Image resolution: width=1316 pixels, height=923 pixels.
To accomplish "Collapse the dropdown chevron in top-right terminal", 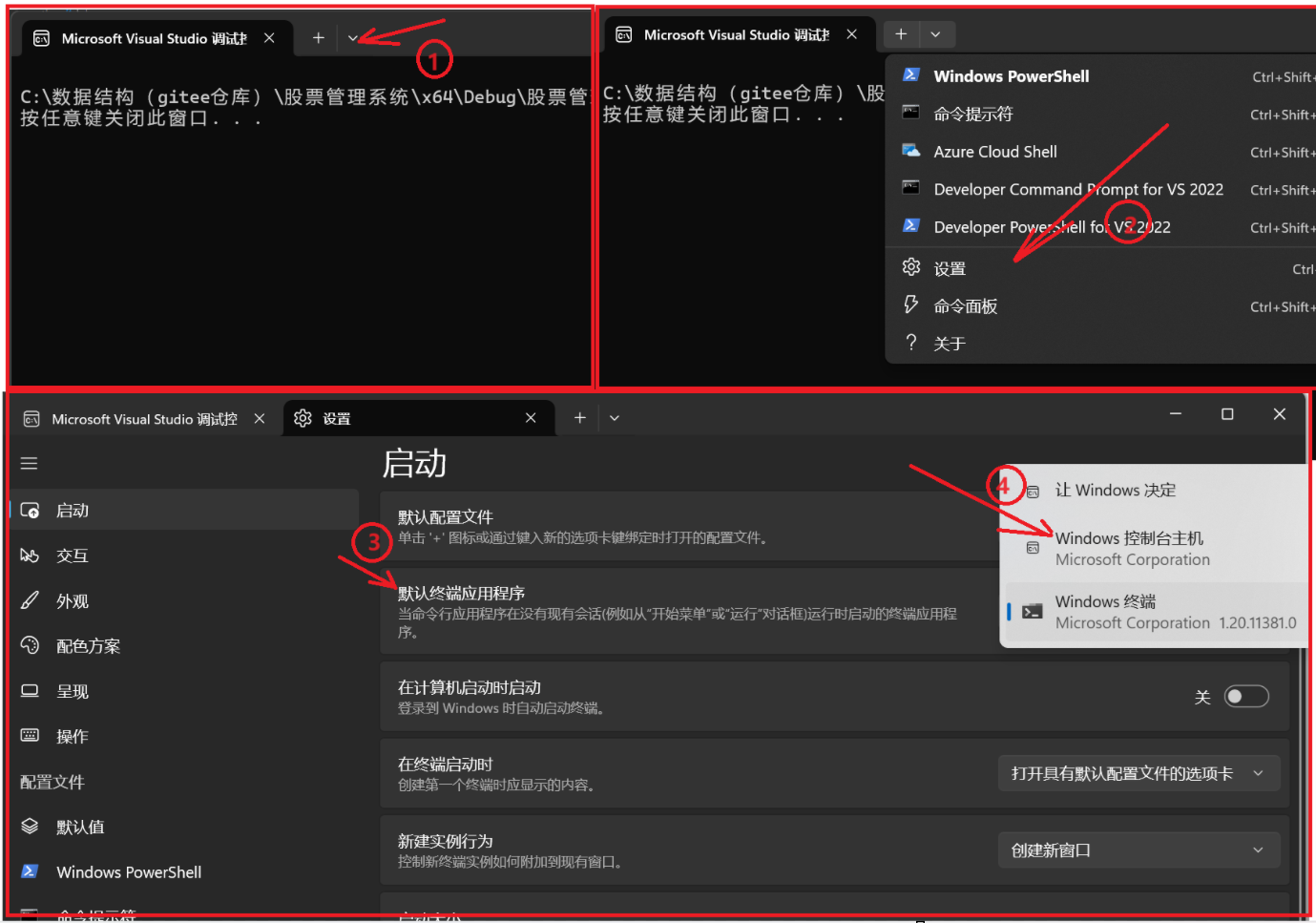I will (935, 34).
